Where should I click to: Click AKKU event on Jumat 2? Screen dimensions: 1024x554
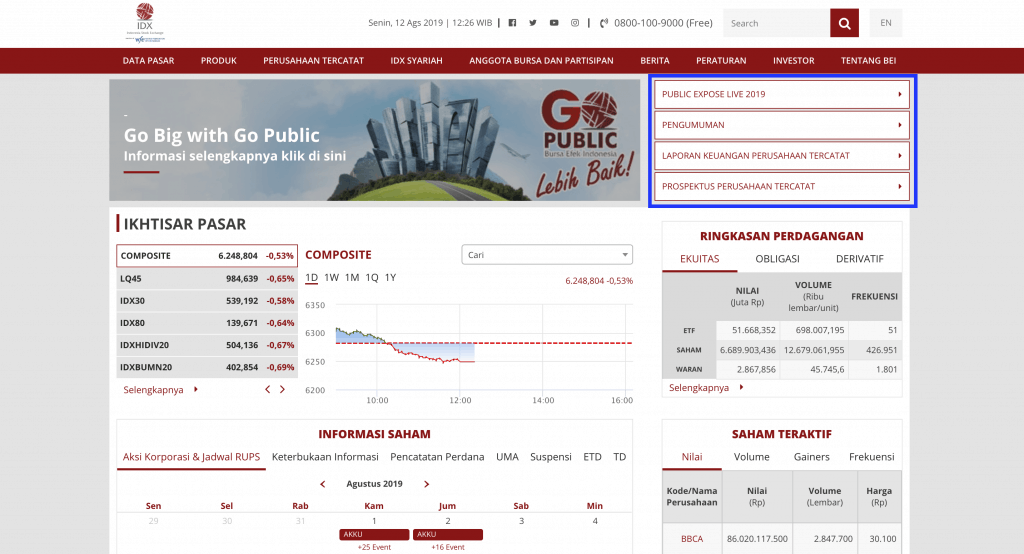(x=448, y=534)
